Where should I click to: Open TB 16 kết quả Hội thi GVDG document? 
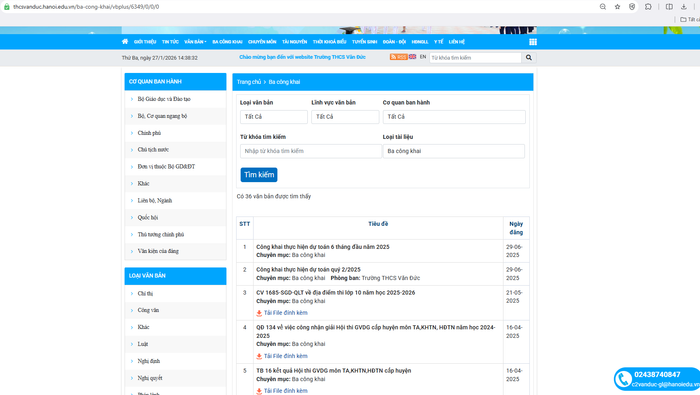tap(333, 370)
